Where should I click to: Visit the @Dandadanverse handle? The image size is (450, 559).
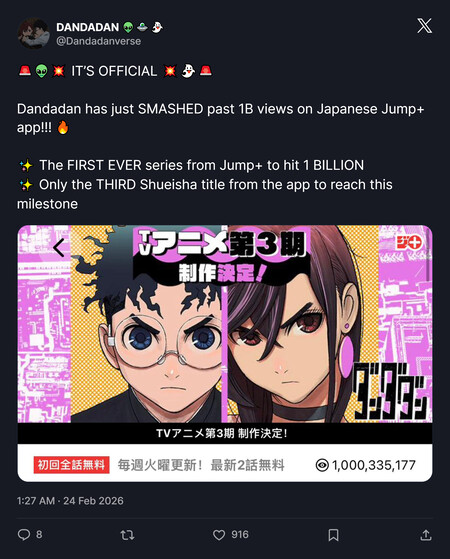(98, 41)
